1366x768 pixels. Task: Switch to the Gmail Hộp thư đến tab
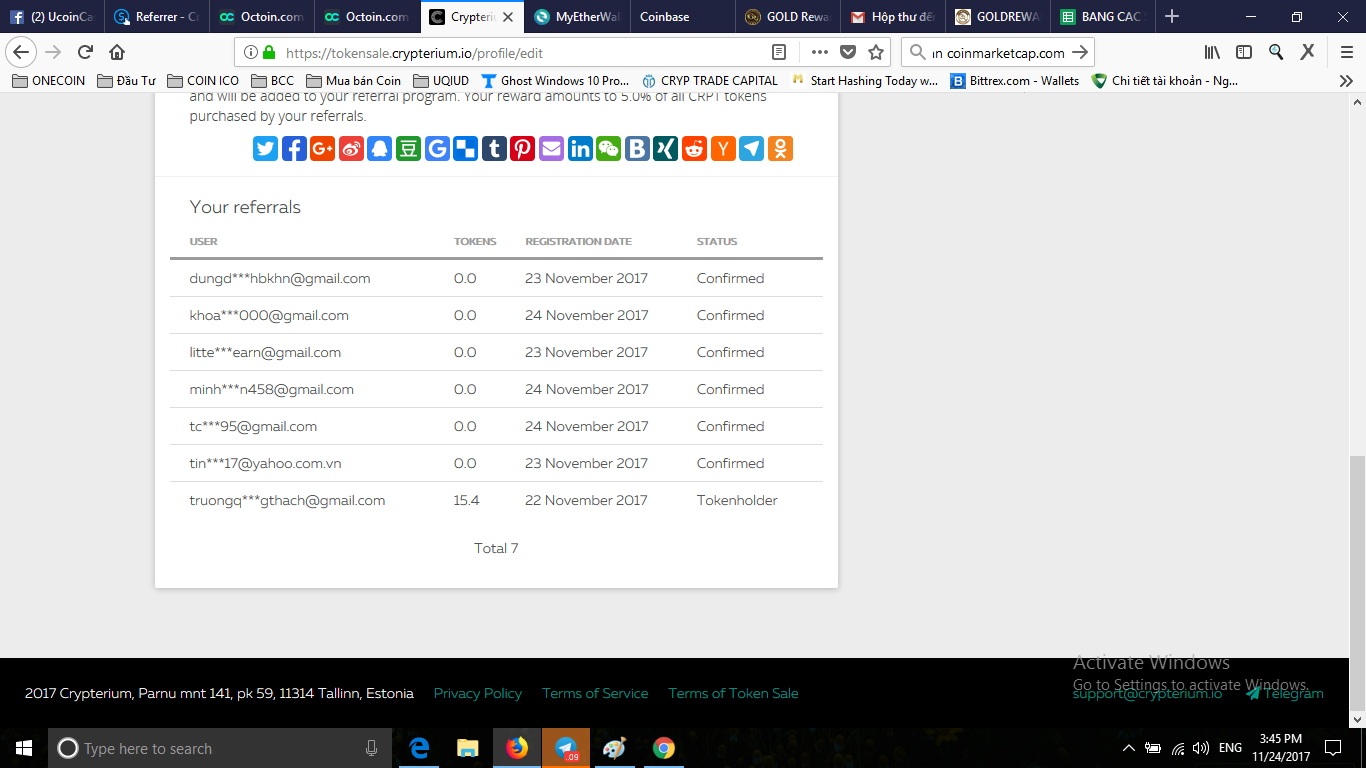891,17
